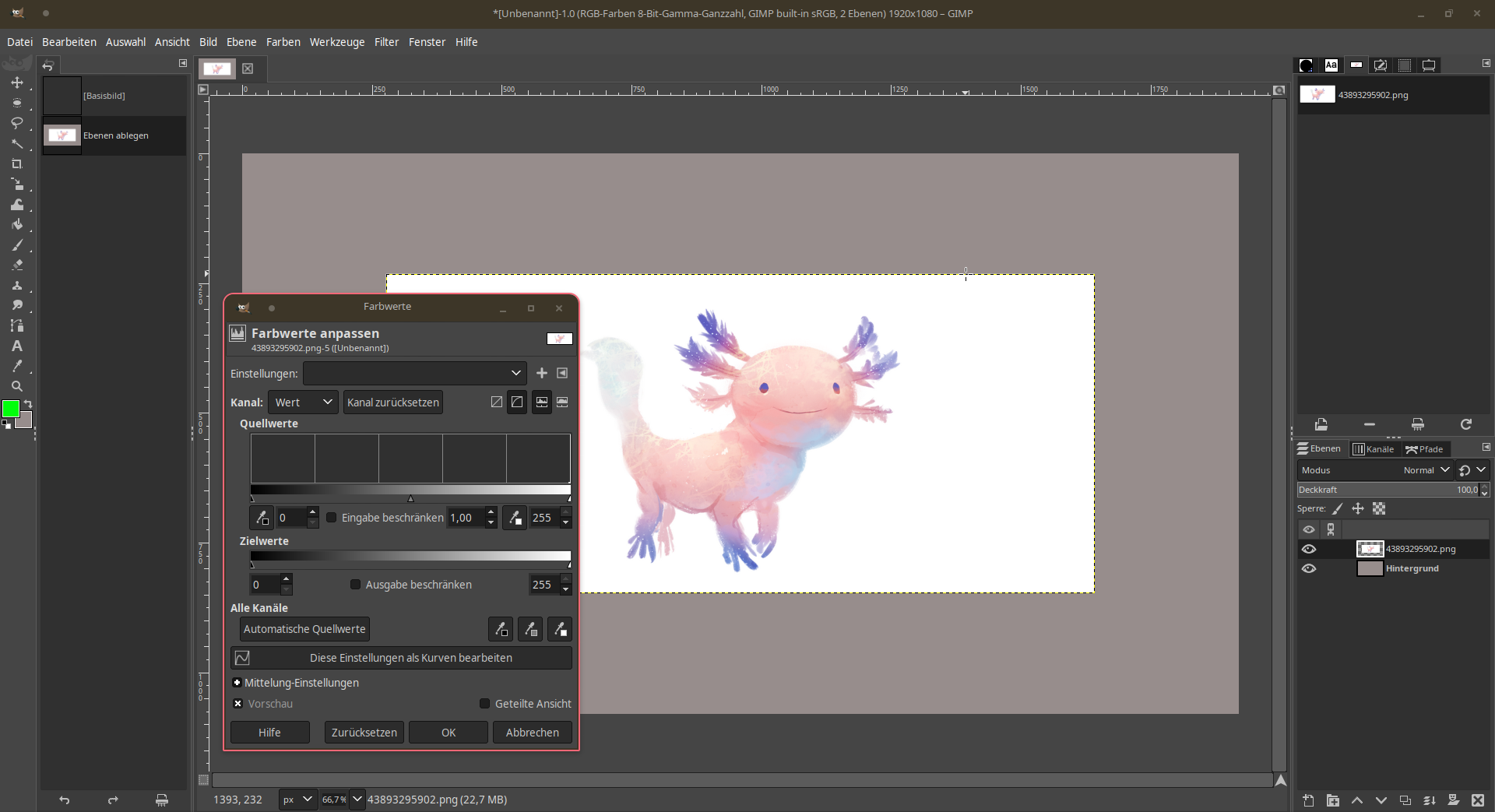Select the Zoom magnifier tool

[x=17, y=386]
